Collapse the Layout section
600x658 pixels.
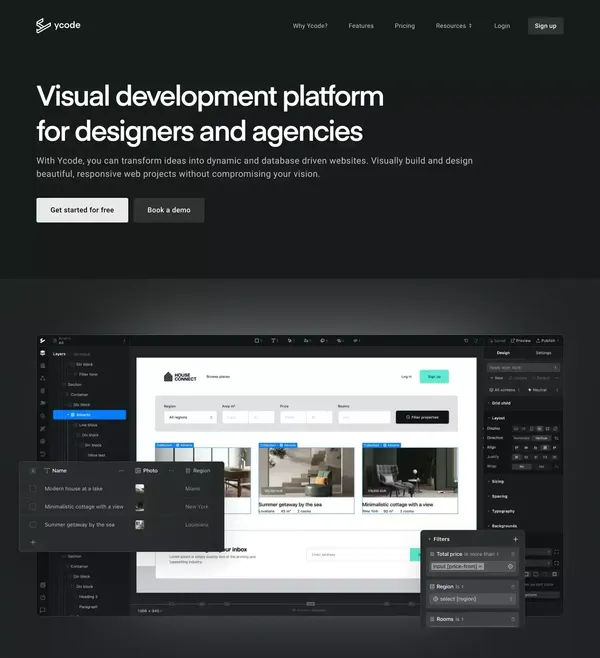pos(498,418)
